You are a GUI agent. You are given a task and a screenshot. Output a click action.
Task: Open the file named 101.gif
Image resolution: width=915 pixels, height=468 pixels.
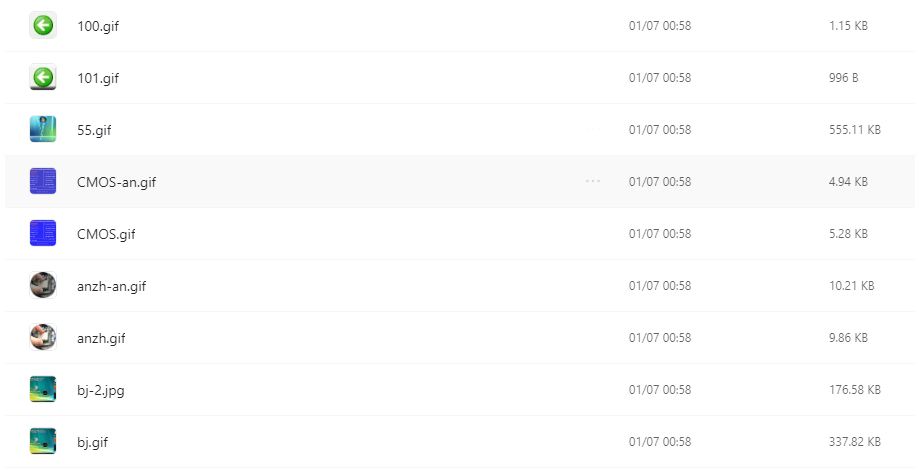click(x=98, y=78)
